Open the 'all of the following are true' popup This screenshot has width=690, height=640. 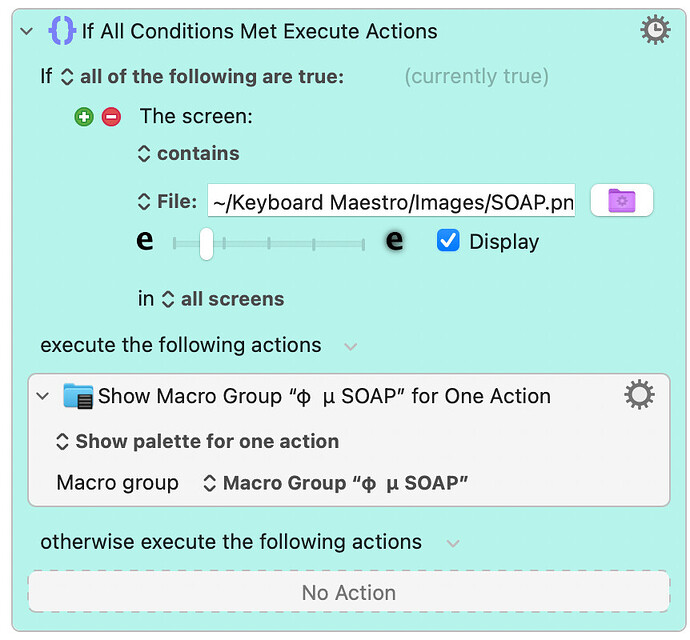coord(202,77)
